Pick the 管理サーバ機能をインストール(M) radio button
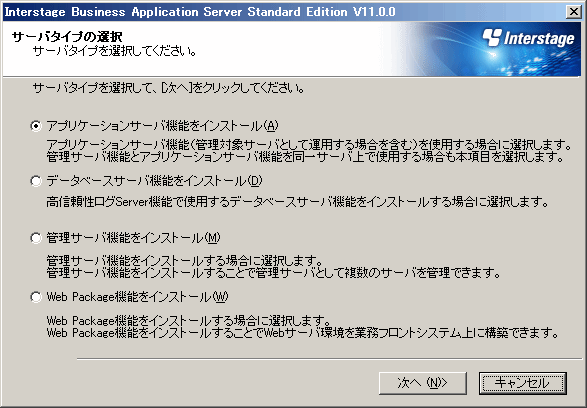Screen dimensions: 587x408 point(36,238)
